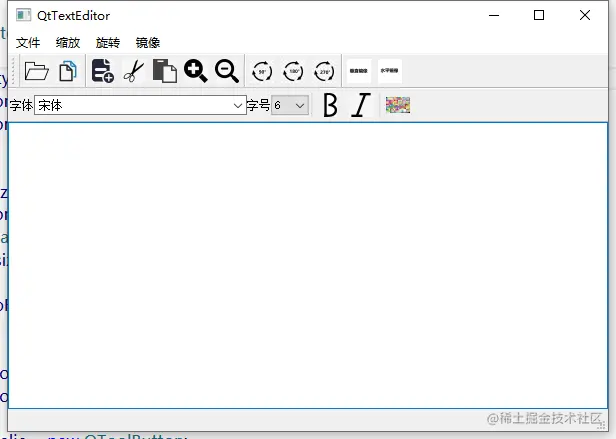Image resolution: width=616 pixels, height=439 pixels.
Task: Rotate by 270 degrees icon
Action: pos(324,72)
